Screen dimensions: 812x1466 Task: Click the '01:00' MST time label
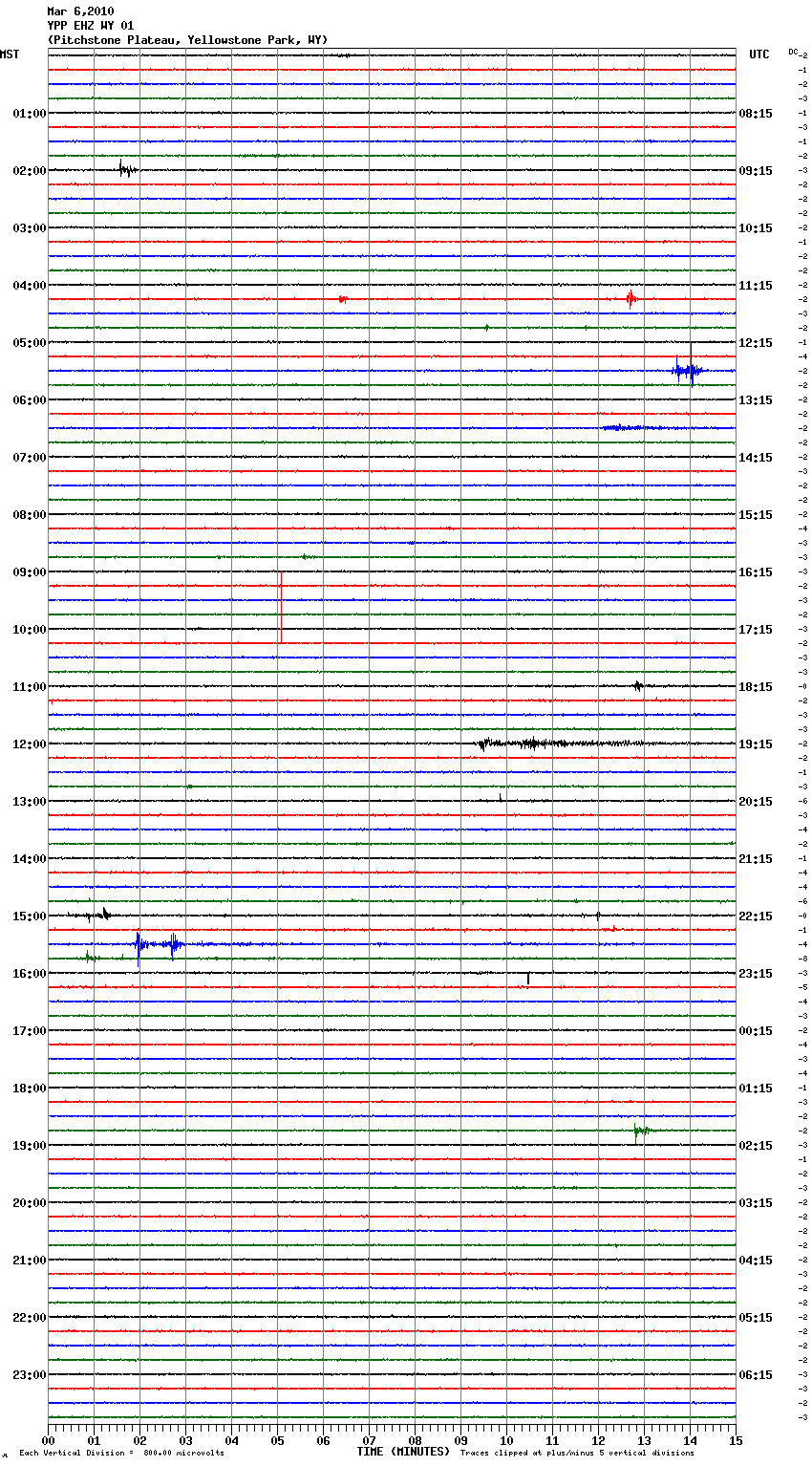[30, 114]
